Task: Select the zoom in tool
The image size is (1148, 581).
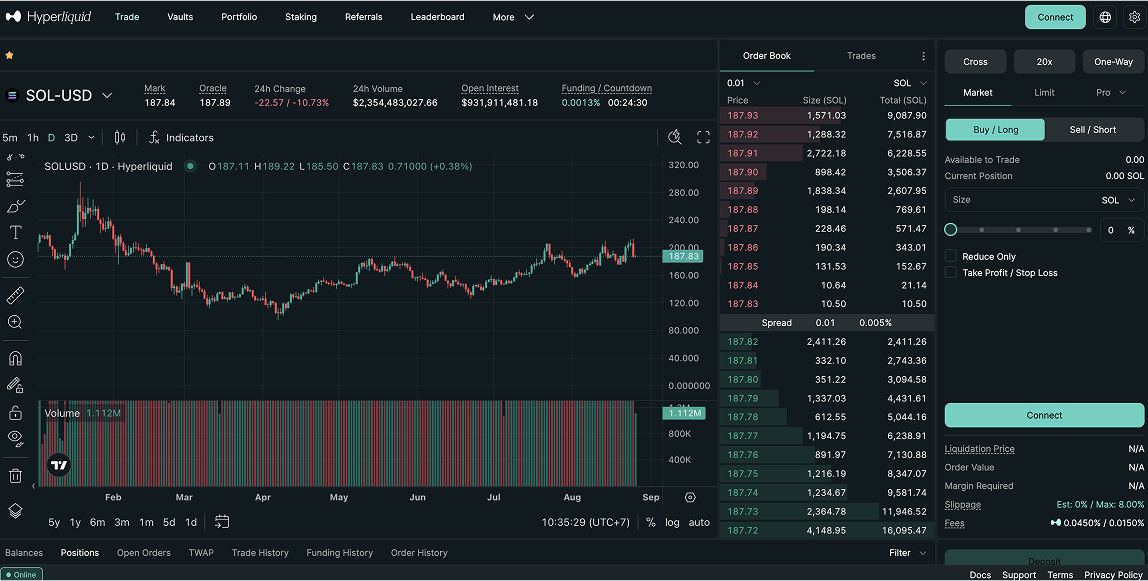Action: (15, 322)
